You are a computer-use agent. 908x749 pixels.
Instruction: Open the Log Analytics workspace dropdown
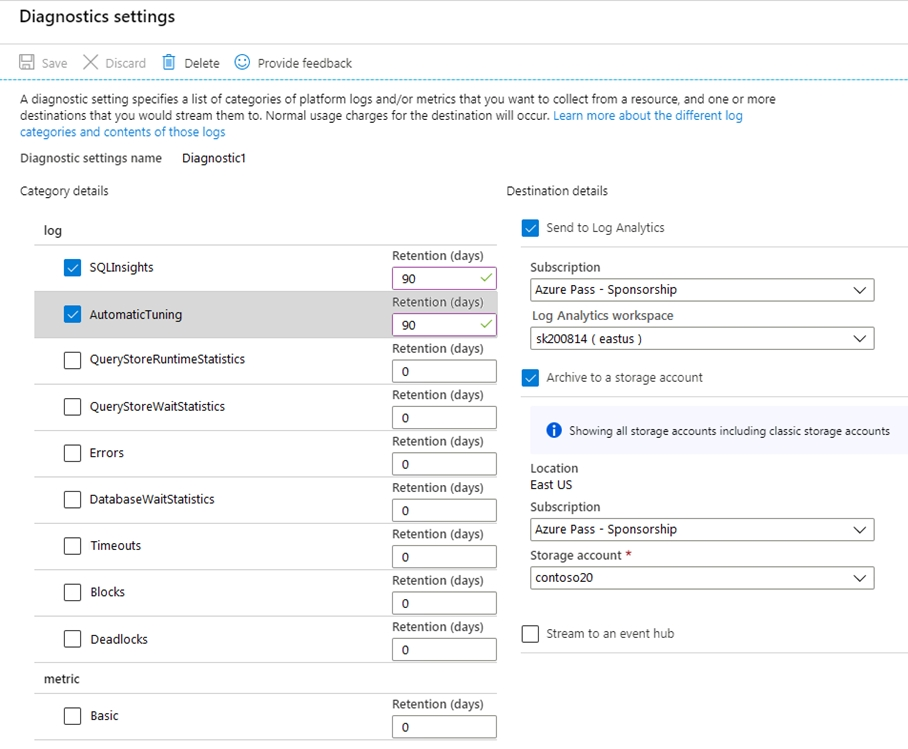[702, 339]
